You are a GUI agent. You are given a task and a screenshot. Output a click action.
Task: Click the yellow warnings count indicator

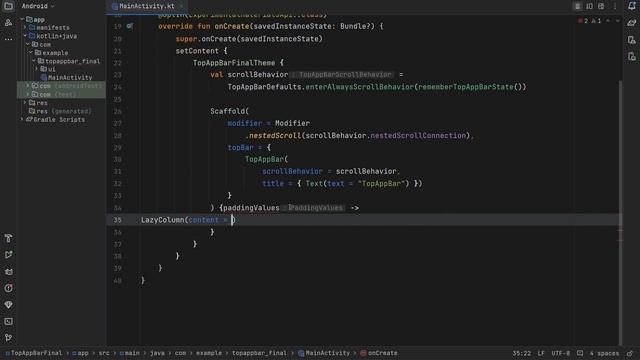pyautogui.click(x=596, y=21)
